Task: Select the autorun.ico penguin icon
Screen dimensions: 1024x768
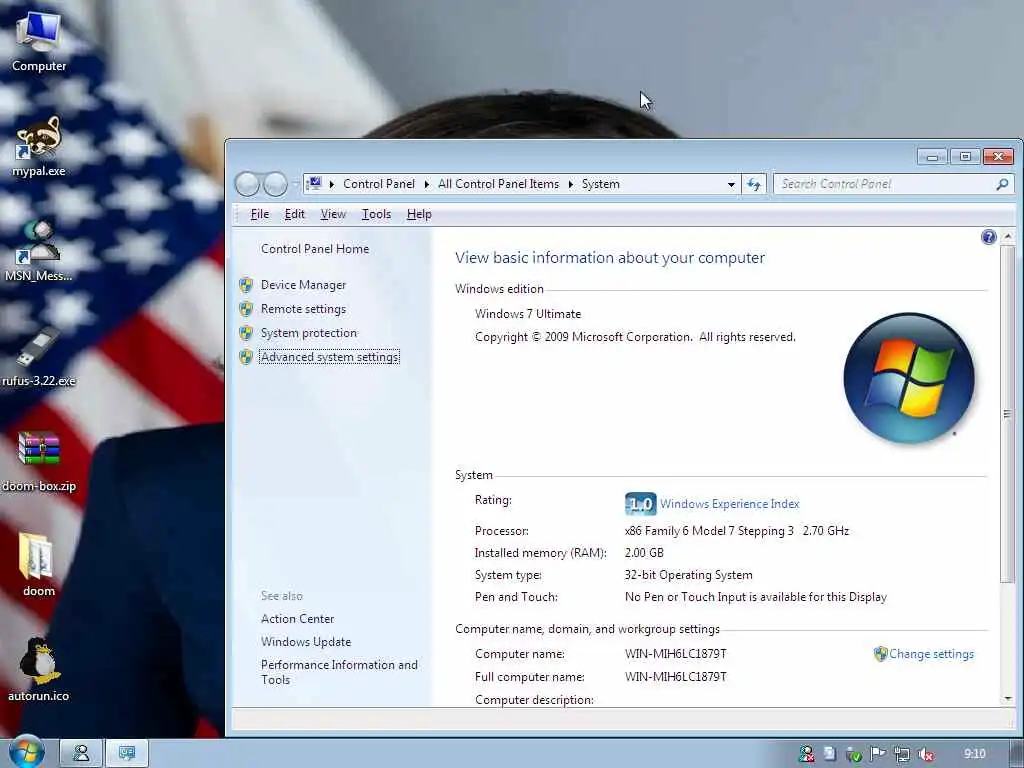Action: coord(39,670)
